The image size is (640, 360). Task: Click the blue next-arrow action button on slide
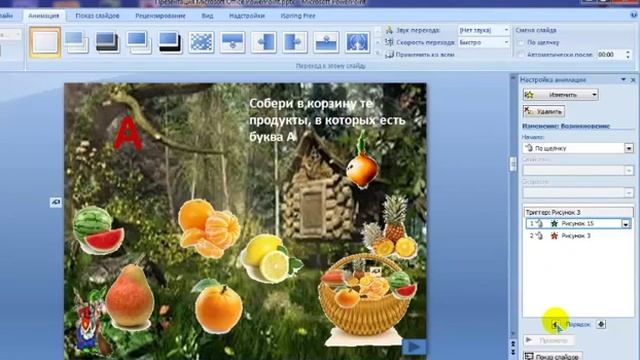414,347
